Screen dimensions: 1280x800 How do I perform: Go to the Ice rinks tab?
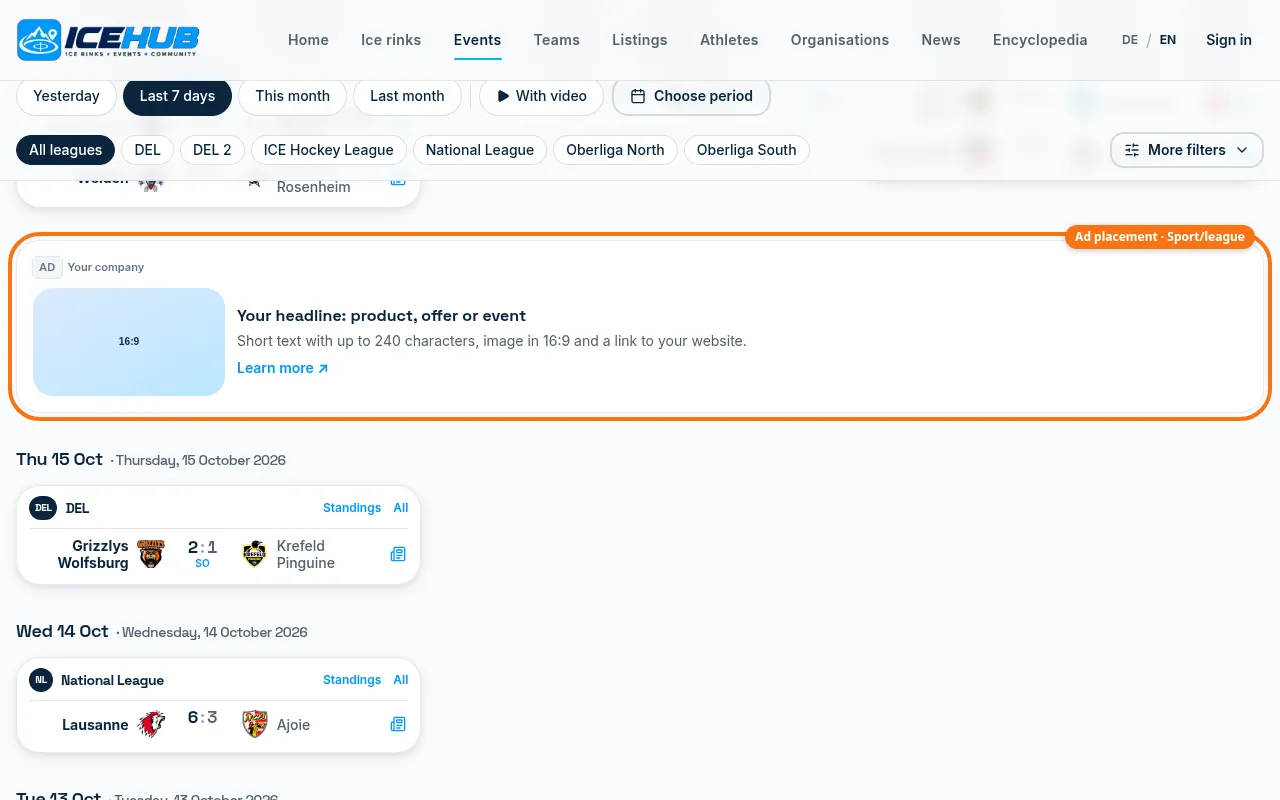click(391, 40)
